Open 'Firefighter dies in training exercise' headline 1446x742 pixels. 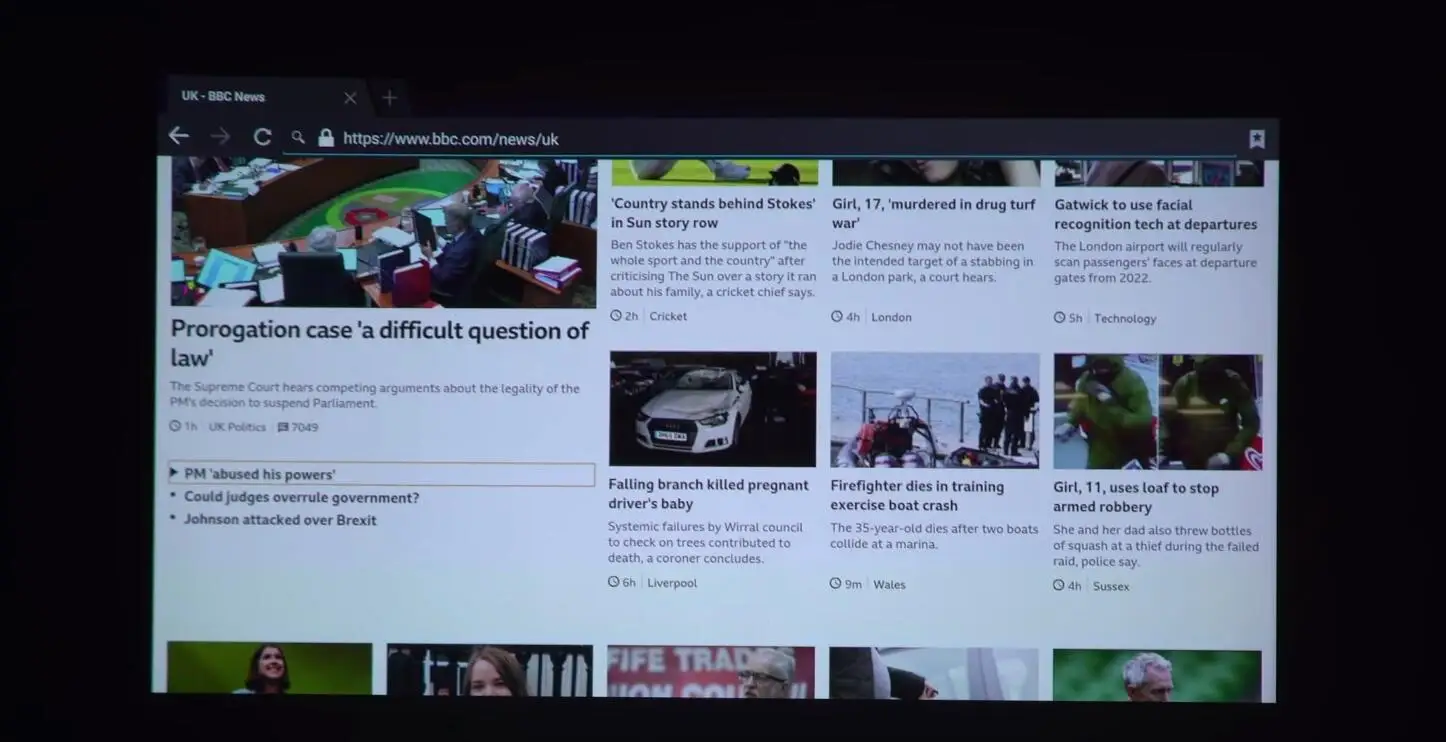pyautogui.click(x=917, y=496)
